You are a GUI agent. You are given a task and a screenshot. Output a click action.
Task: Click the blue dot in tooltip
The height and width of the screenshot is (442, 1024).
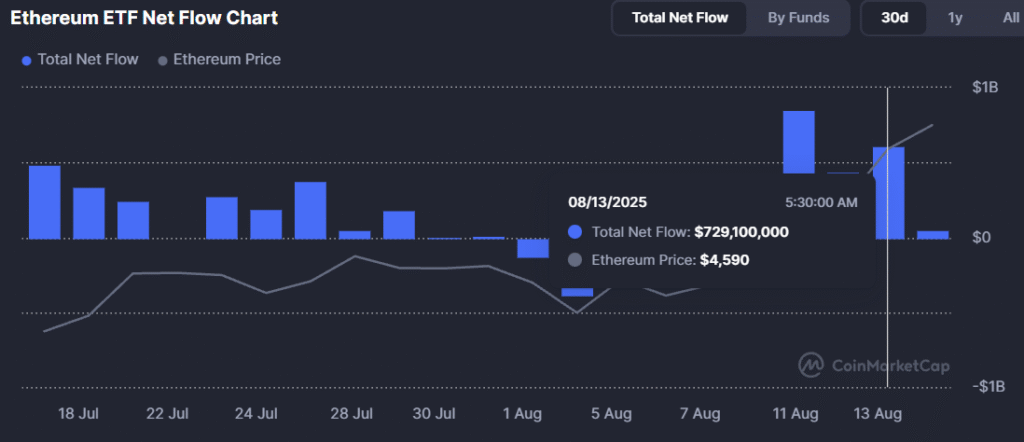coord(575,232)
